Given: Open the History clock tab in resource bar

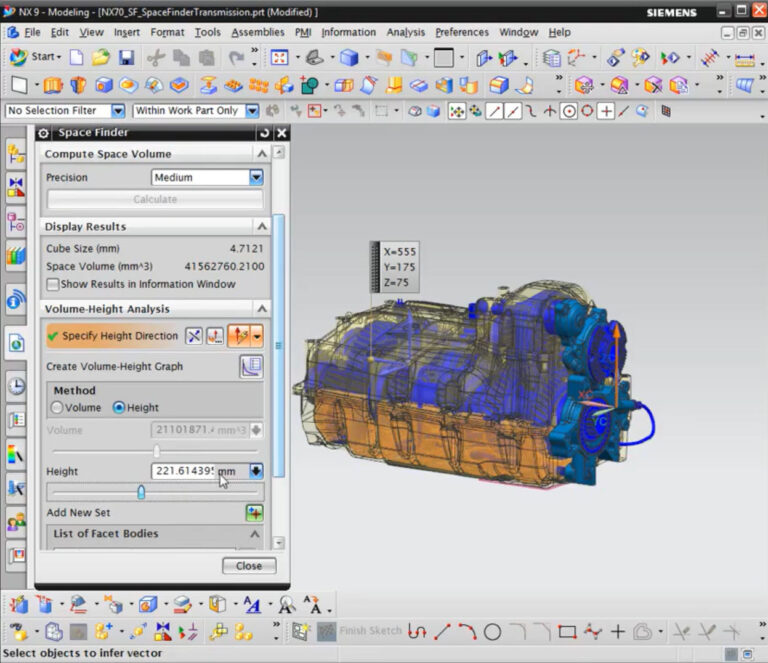Looking at the screenshot, I should (16, 386).
